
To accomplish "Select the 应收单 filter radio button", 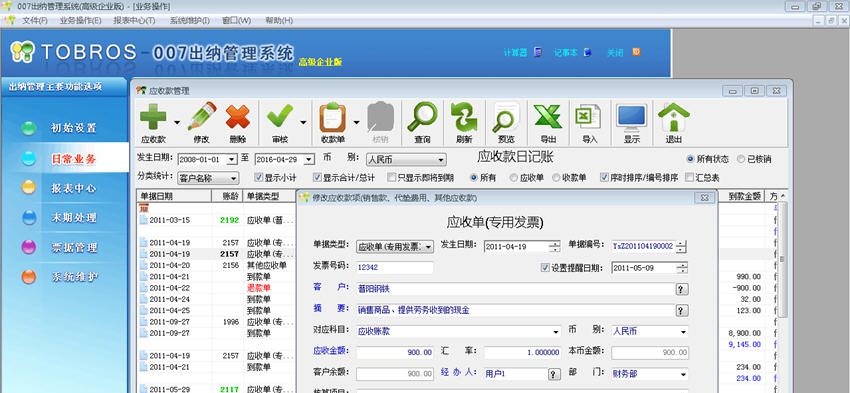I will [x=513, y=177].
